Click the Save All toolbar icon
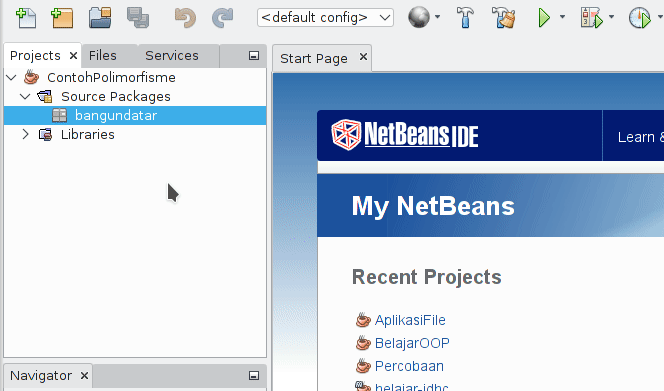 [138, 18]
